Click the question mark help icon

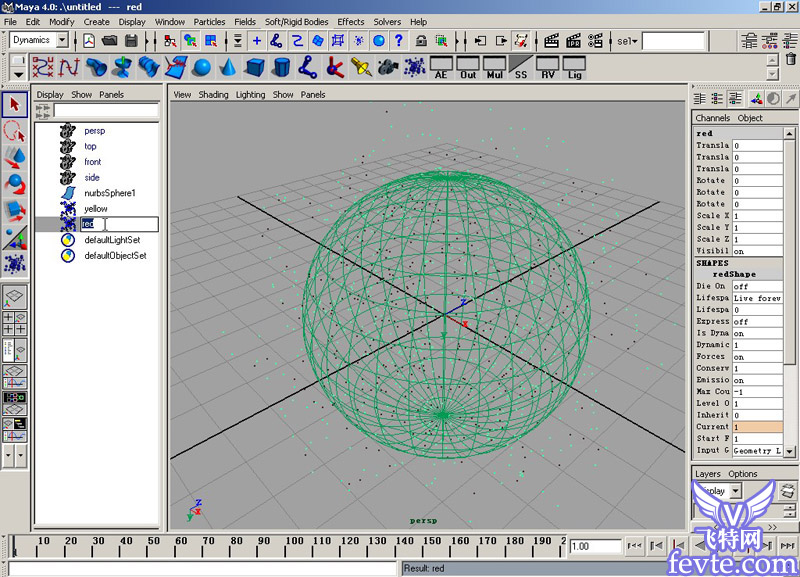click(399, 41)
